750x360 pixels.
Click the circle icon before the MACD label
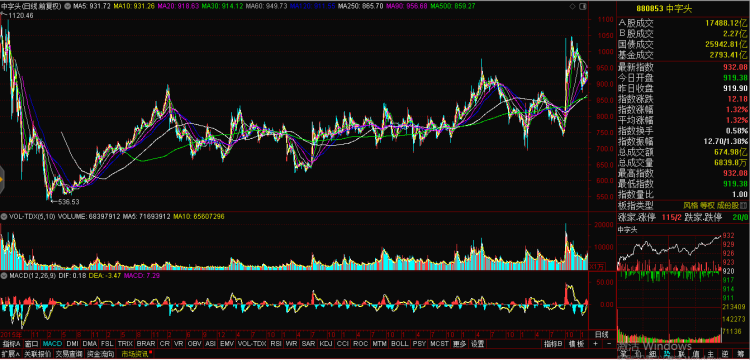point(3,276)
